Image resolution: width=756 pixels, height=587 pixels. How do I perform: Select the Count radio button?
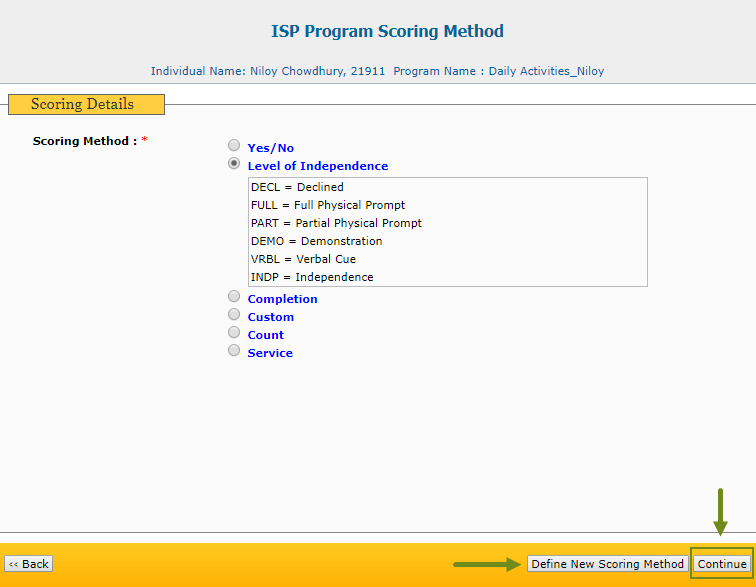tap(234, 332)
